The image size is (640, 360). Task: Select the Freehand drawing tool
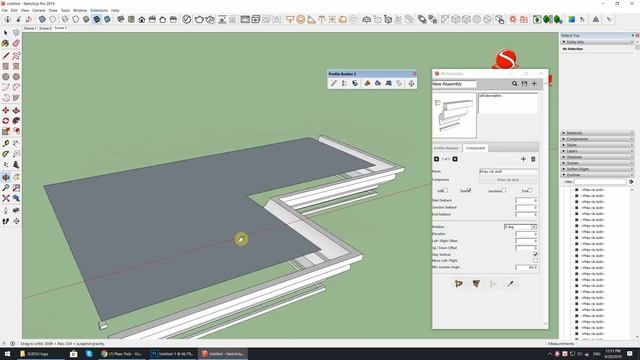point(16,56)
